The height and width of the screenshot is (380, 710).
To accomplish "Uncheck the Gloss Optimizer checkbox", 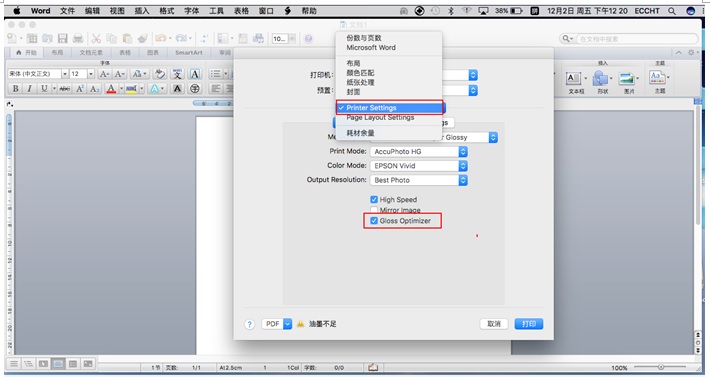I will [x=374, y=221].
